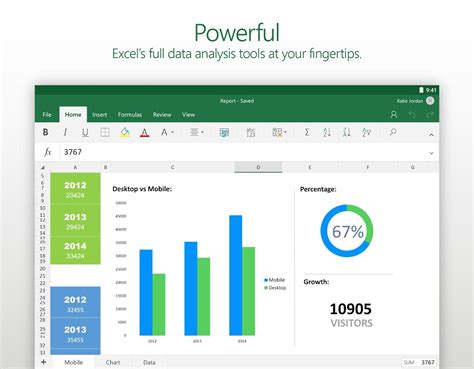This screenshot has width=474, height=369.
Task: Add a new sheet plus icon
Action: pyautogui.click(x=44, y=362)
